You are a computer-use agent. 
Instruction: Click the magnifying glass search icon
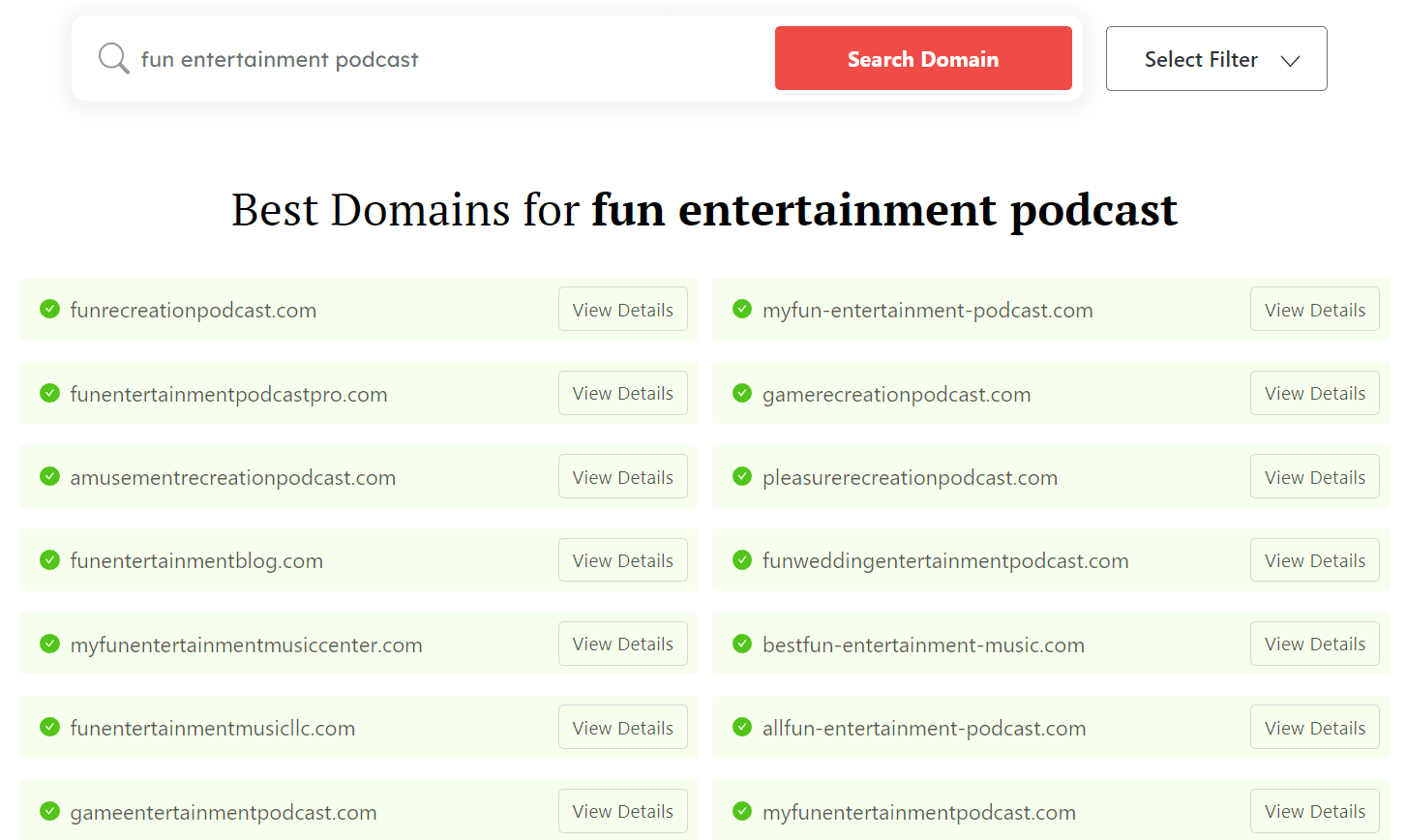pyautogui.click(x=113, y=58)
